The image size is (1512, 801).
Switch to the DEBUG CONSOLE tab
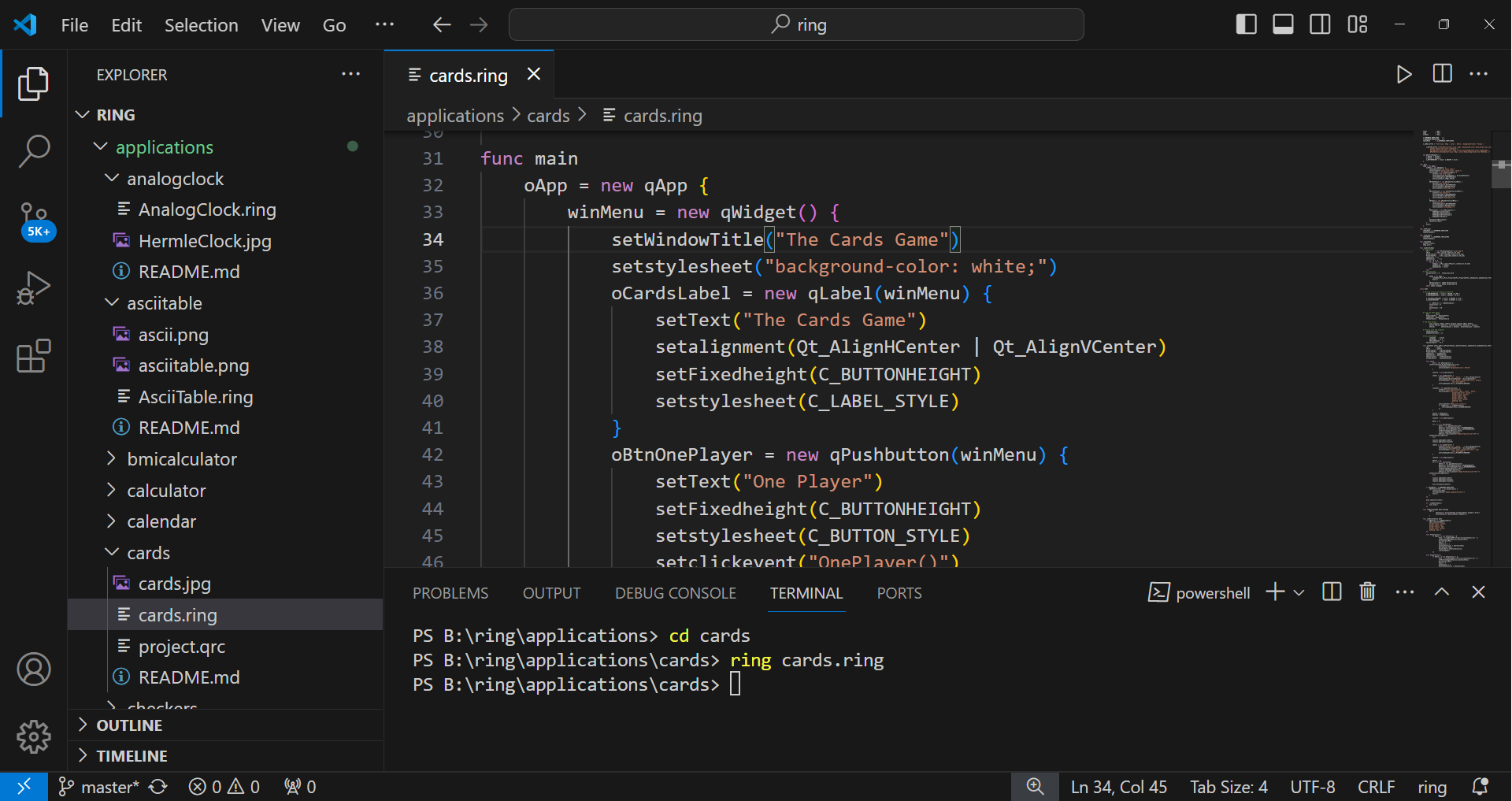pyautogui.click(x=675, y=593)
